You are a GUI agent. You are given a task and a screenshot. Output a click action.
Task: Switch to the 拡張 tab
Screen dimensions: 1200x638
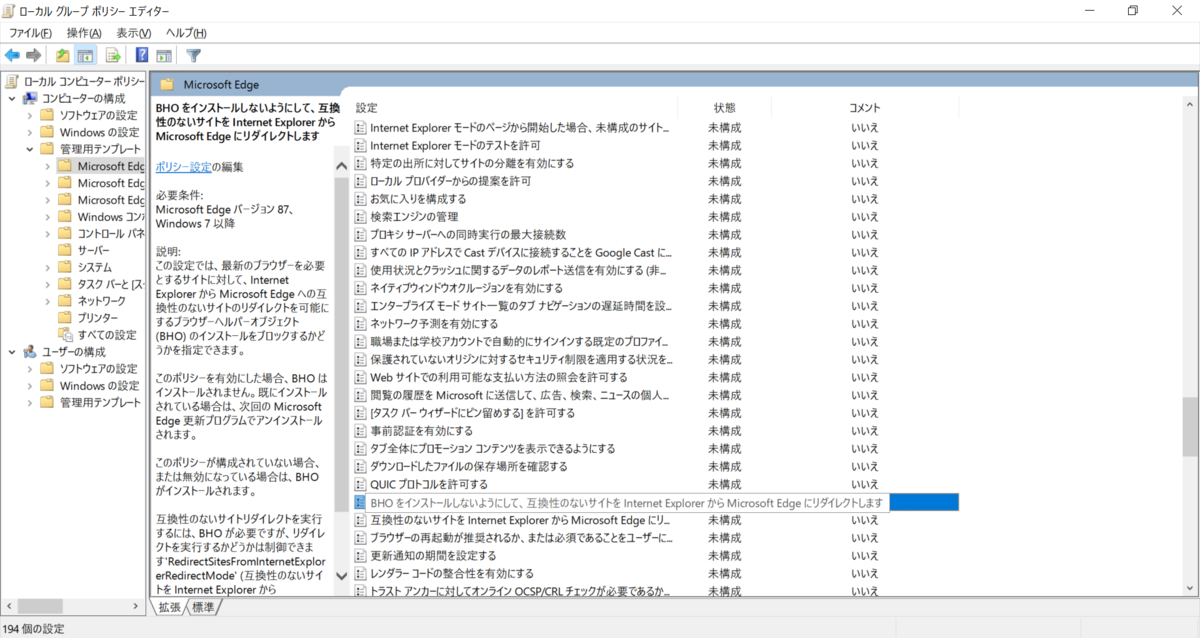[x=169, y=607]
